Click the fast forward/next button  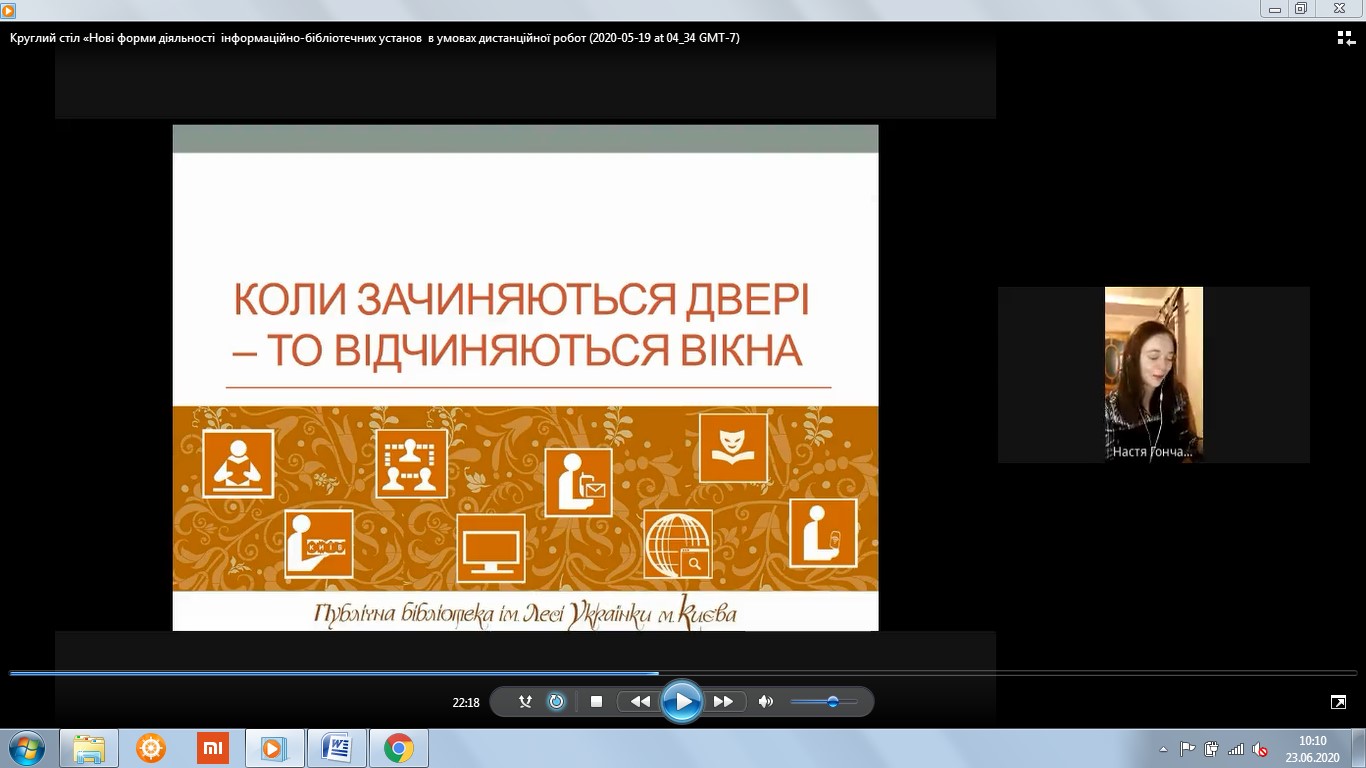pyautogui.click(x=724, y=702)
